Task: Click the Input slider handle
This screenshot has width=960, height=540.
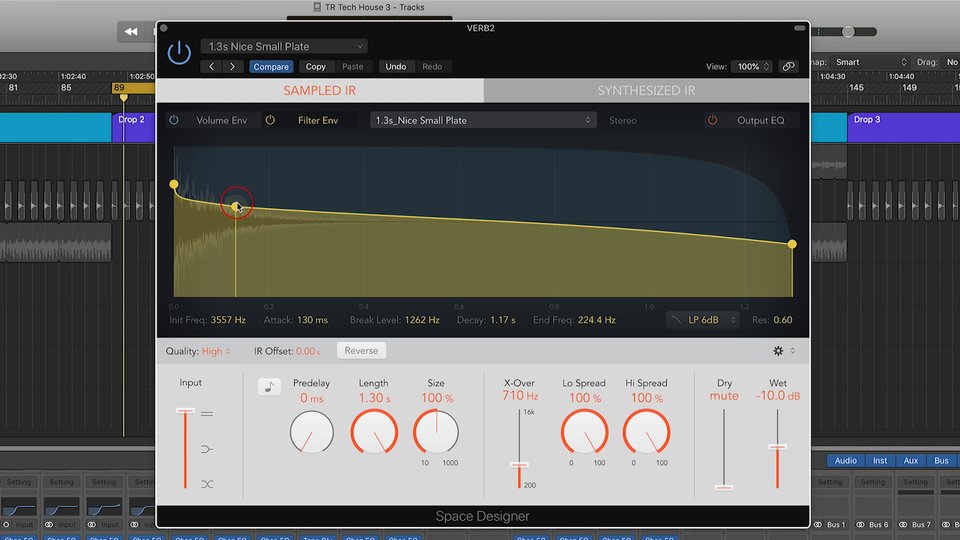Action: [x=185, y=411]
